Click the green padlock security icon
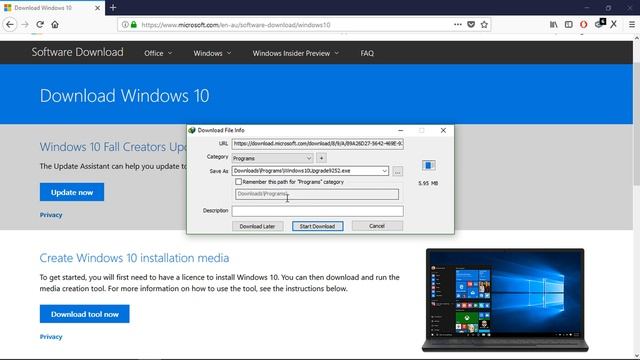Screen dimensions: 640x360 click(x=133, y=24)
